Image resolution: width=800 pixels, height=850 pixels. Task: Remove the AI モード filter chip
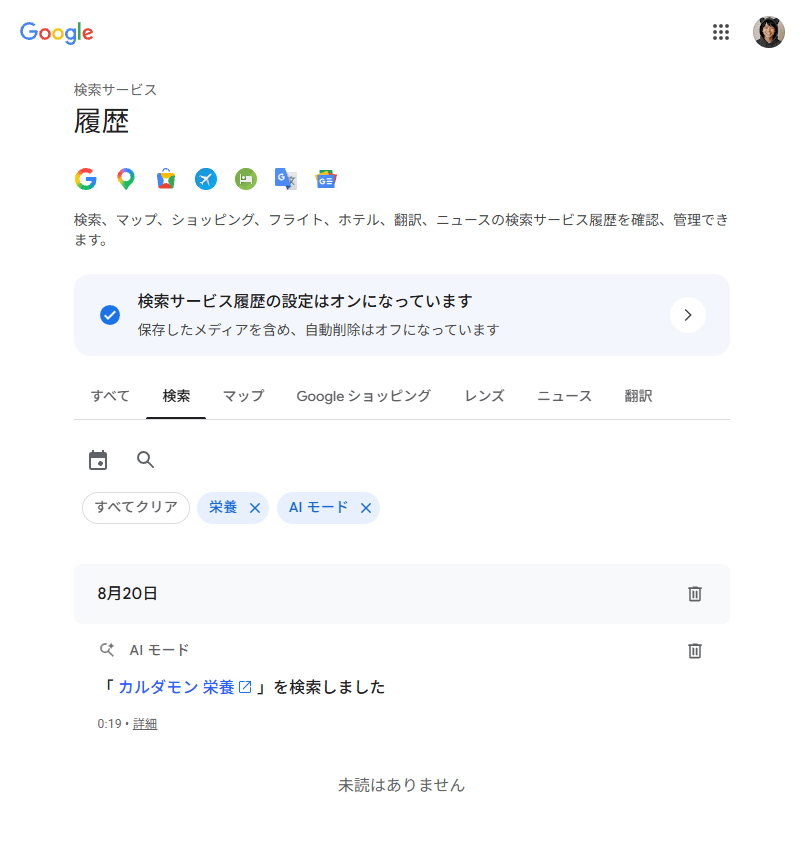tap(366, 508)
